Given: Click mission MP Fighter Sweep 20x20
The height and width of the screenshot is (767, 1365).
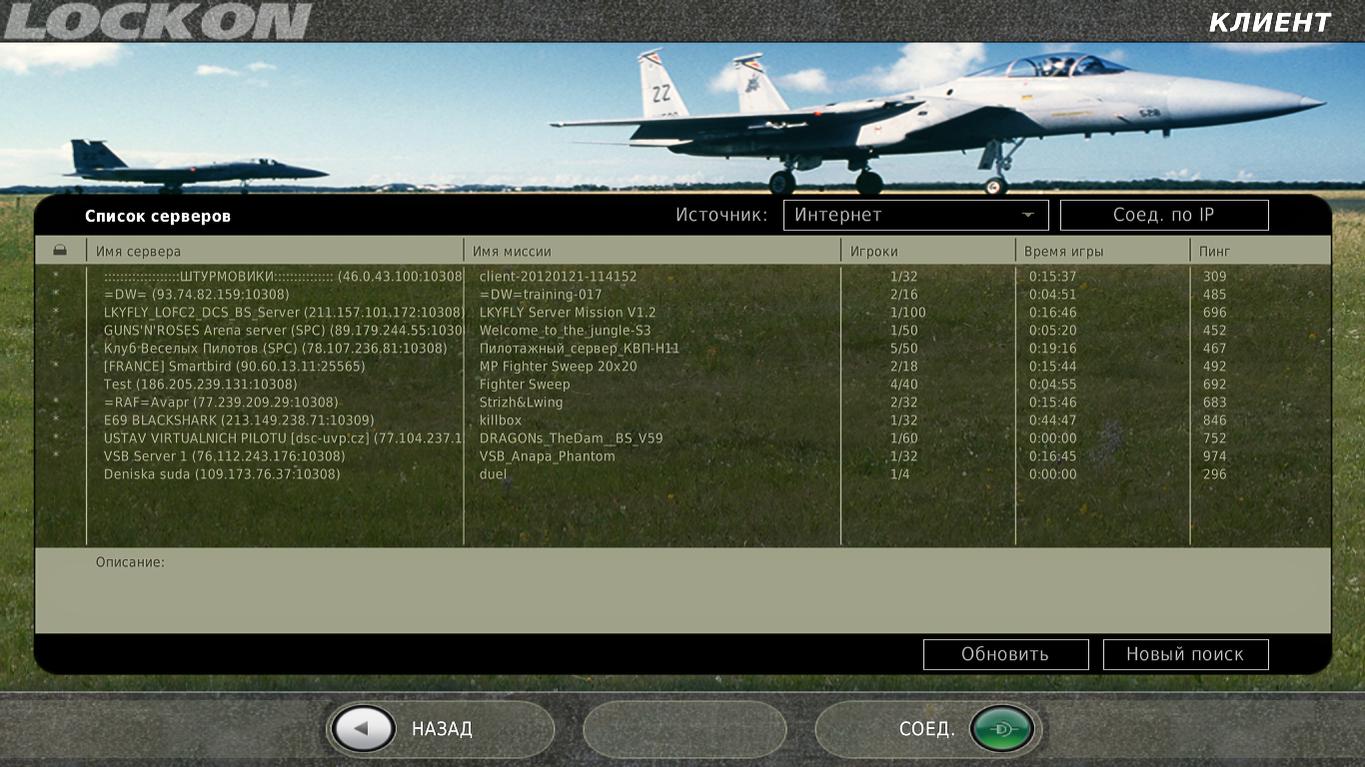Looking at the screenshot, I should (558, 367).
